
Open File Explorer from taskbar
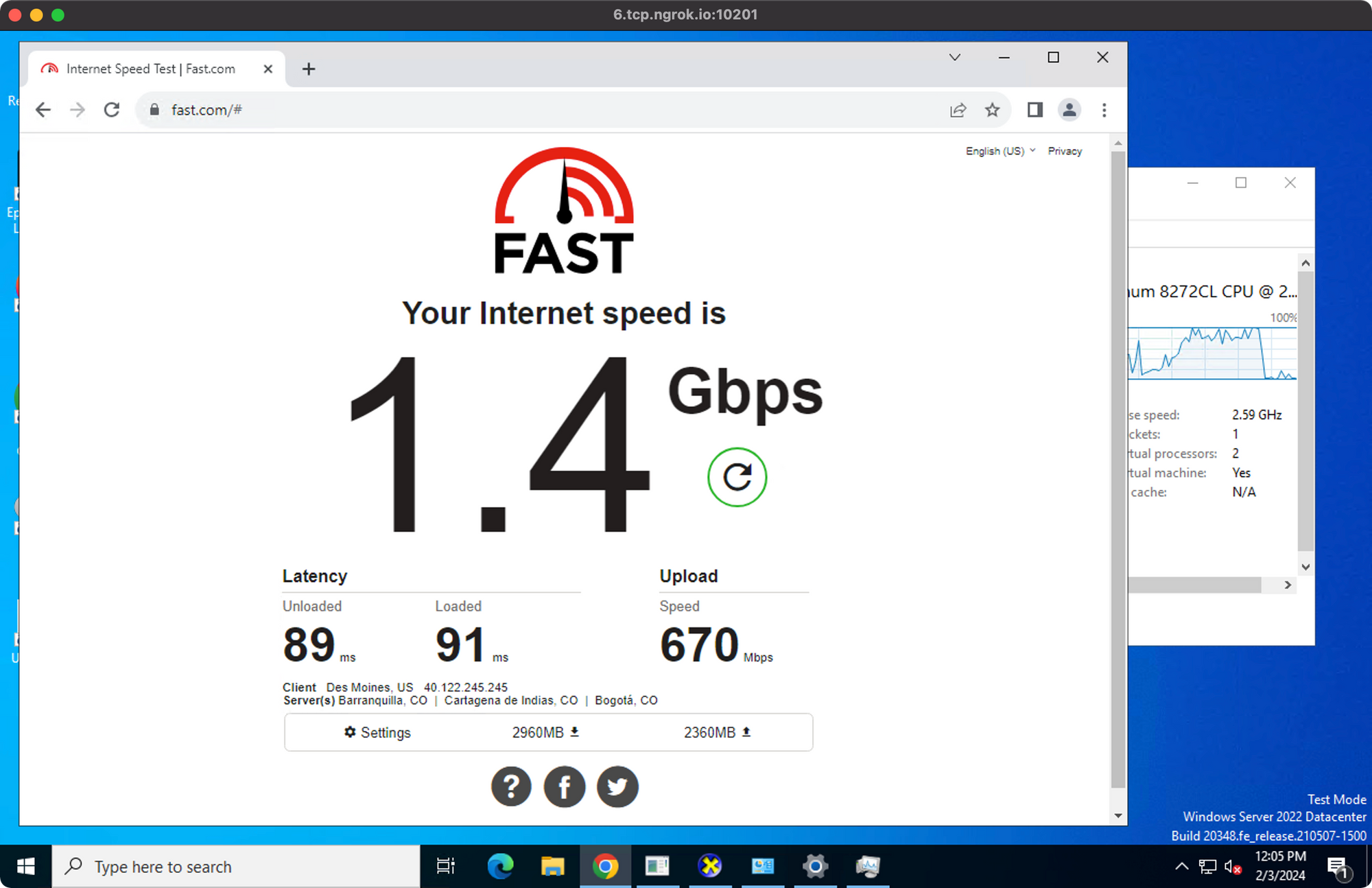[x=552, y=867]
